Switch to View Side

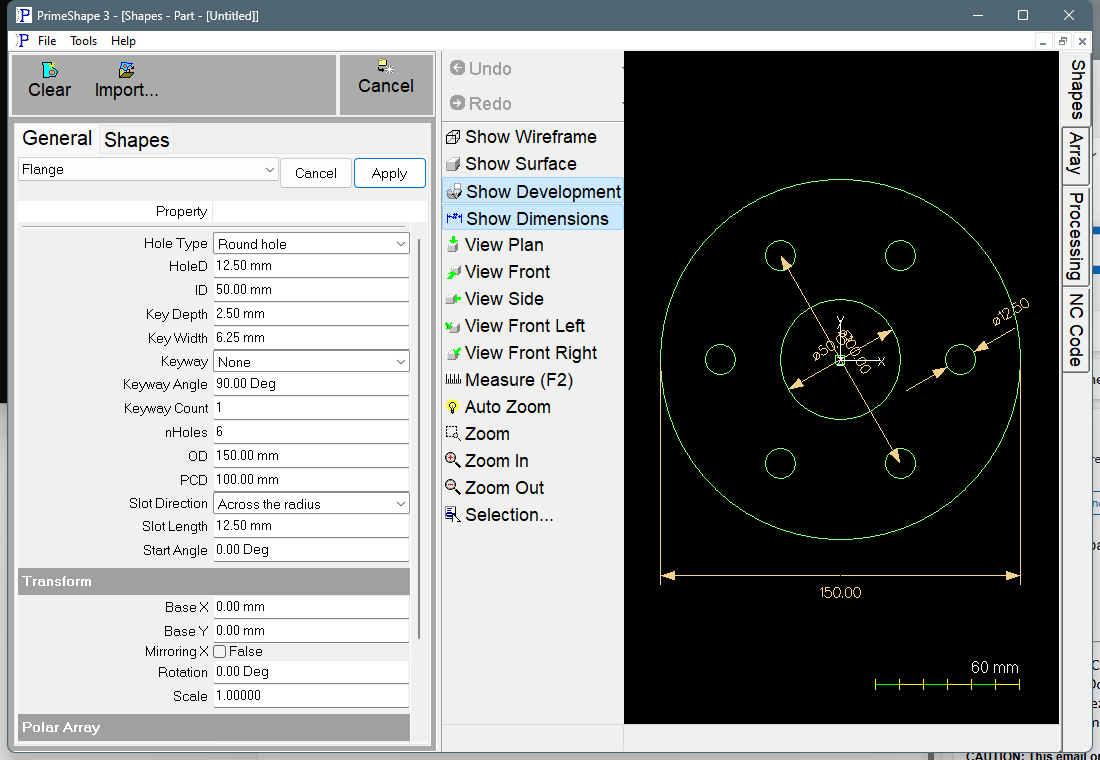click(495, 299)
